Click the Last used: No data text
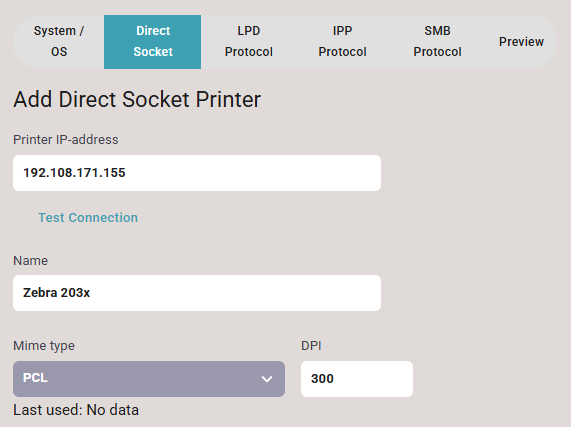This screenshot has height=427, width=571. click(76, 410)
